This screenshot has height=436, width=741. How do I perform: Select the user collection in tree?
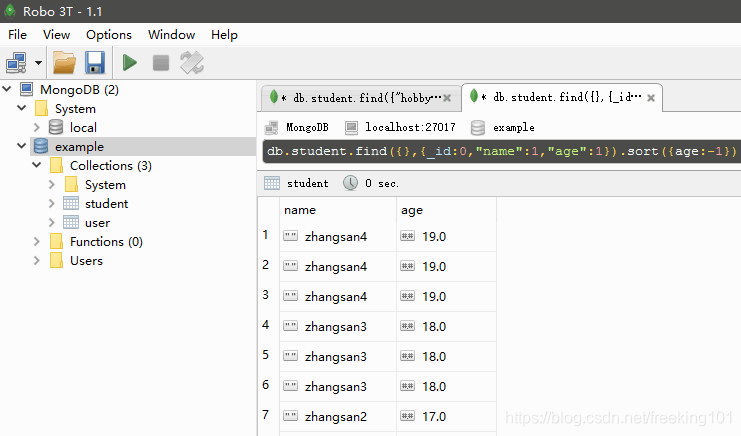[x=97, y=223]
